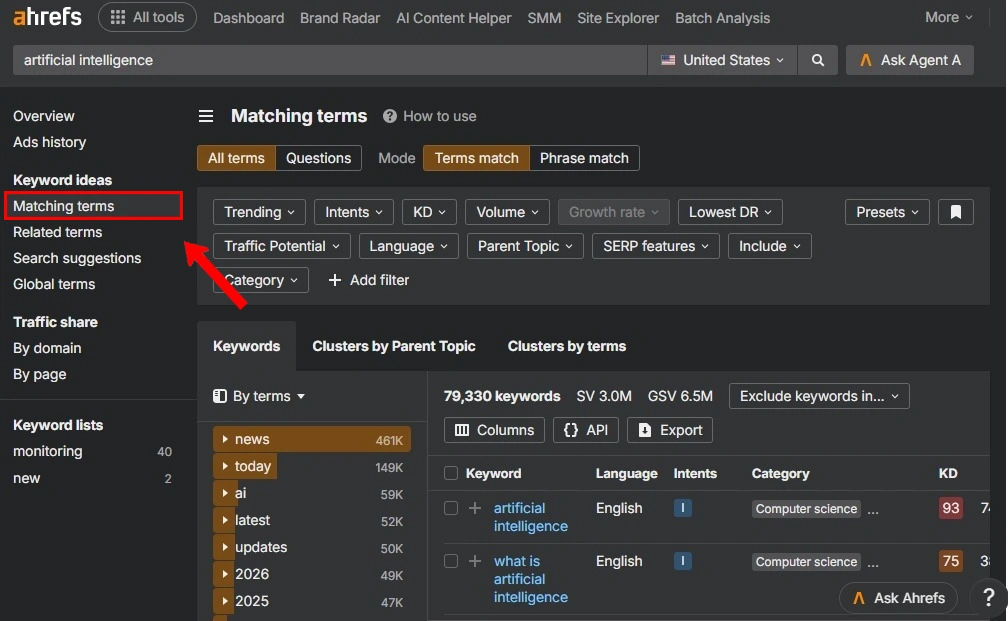Screen dimensions: 1008x621
Task: Open Brand Radar
Action: point(339,18)
